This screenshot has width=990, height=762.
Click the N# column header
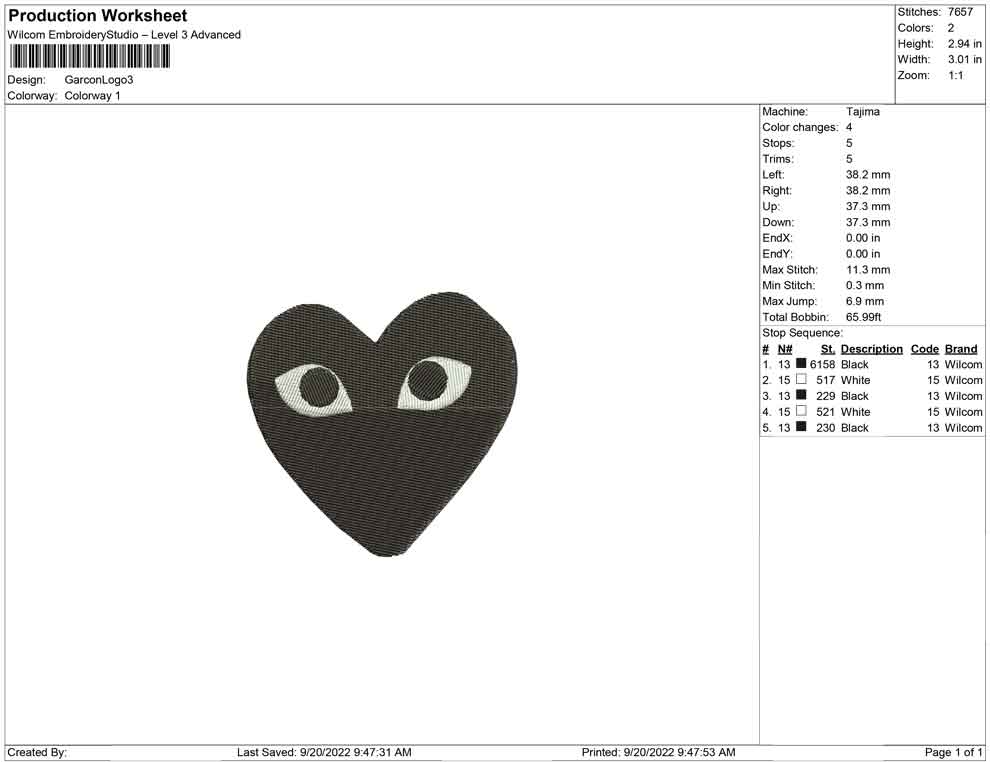point(785,349)
